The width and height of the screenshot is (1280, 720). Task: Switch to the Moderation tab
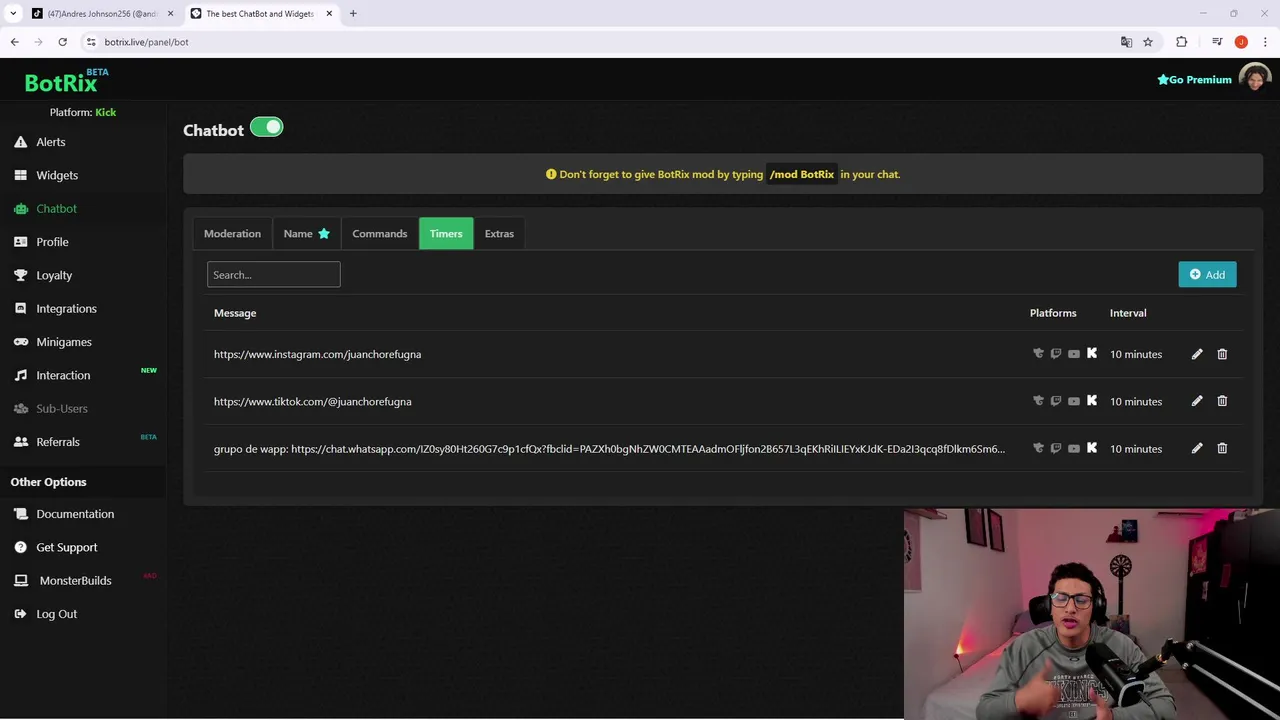click(x=232, y=233)
